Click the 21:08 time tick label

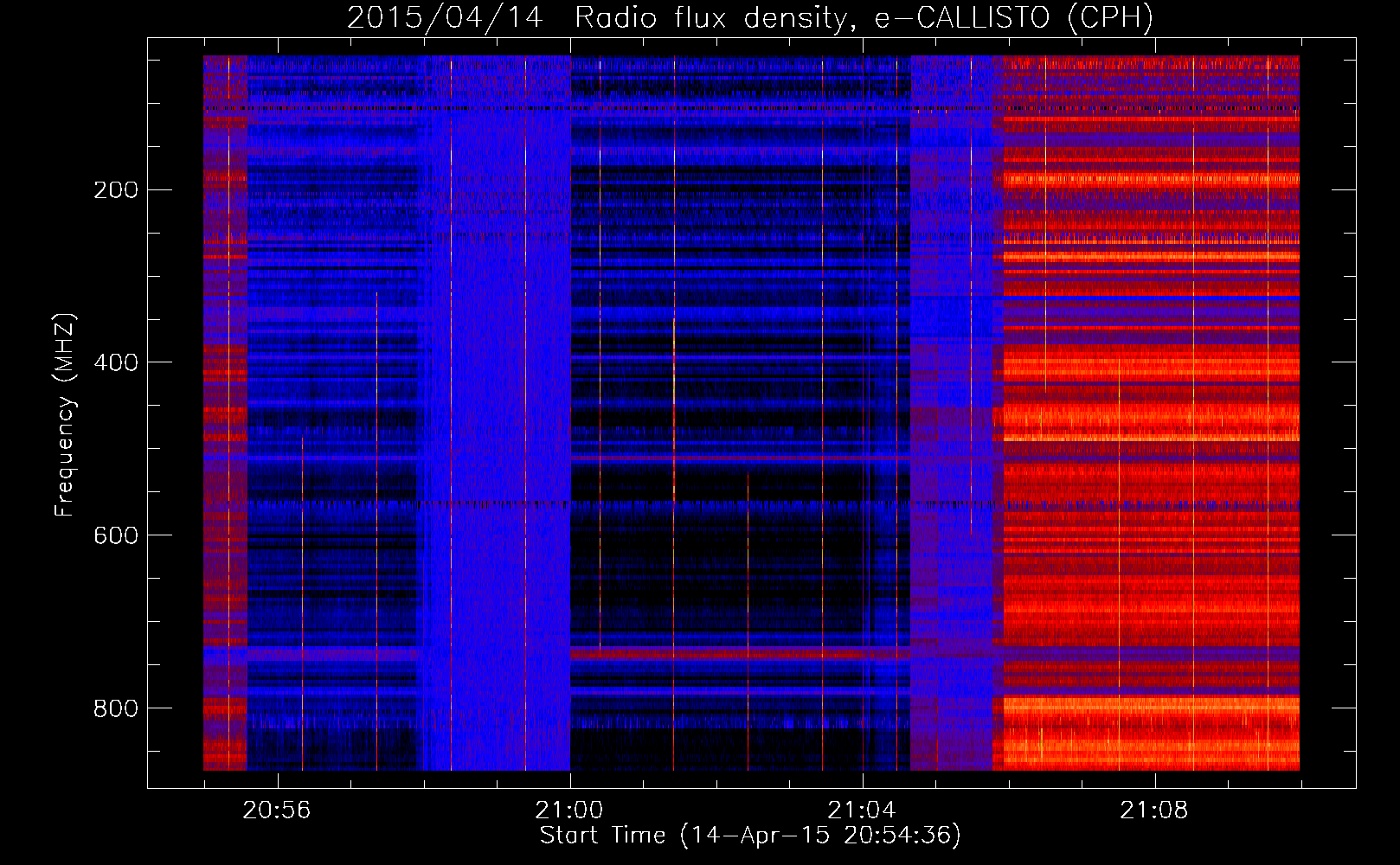point(1154,811)
